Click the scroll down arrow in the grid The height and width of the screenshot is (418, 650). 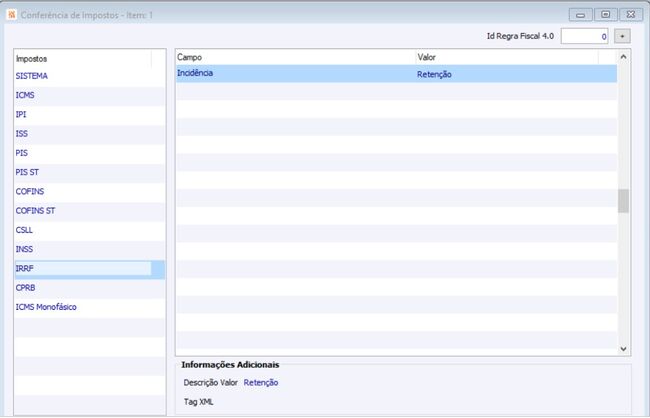(623, 349)
